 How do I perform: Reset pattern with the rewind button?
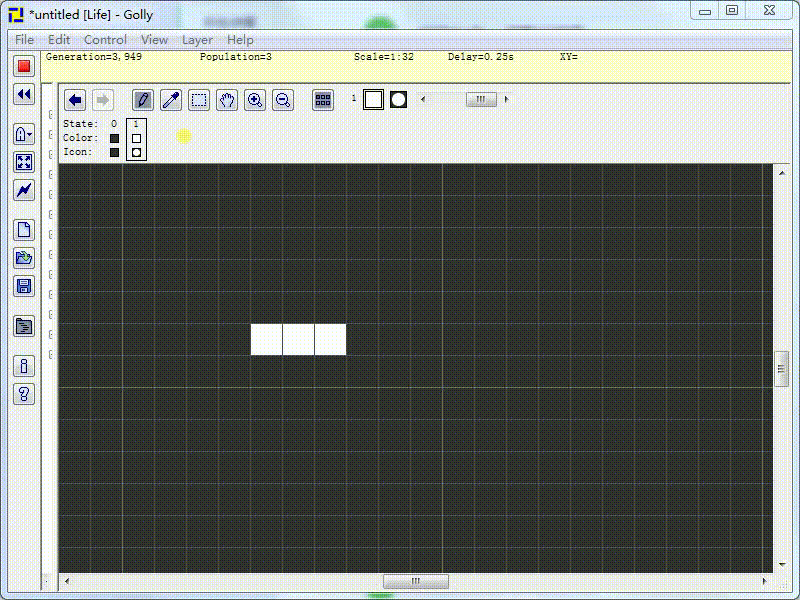coord(24,94)
